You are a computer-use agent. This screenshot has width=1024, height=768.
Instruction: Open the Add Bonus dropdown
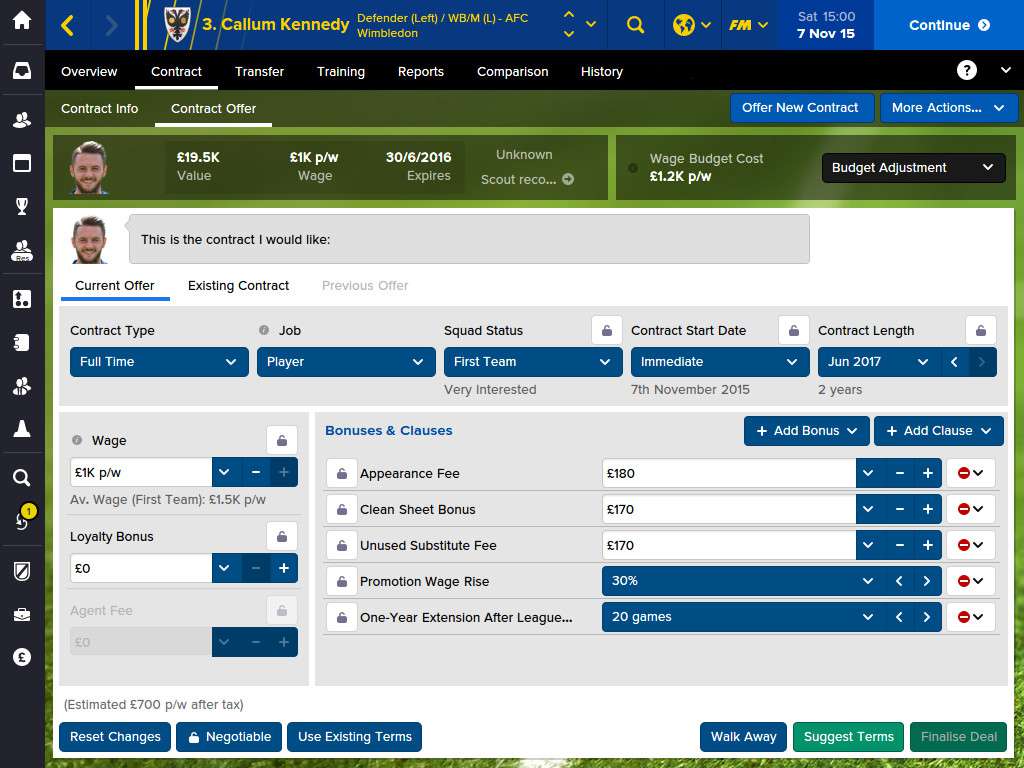806,430
